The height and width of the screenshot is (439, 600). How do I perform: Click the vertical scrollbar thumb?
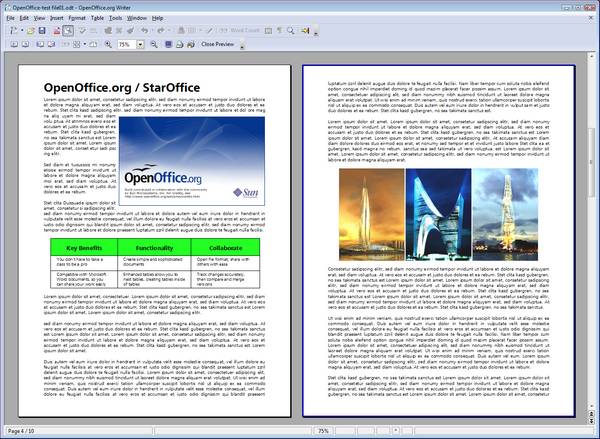(x=591, y=163)
